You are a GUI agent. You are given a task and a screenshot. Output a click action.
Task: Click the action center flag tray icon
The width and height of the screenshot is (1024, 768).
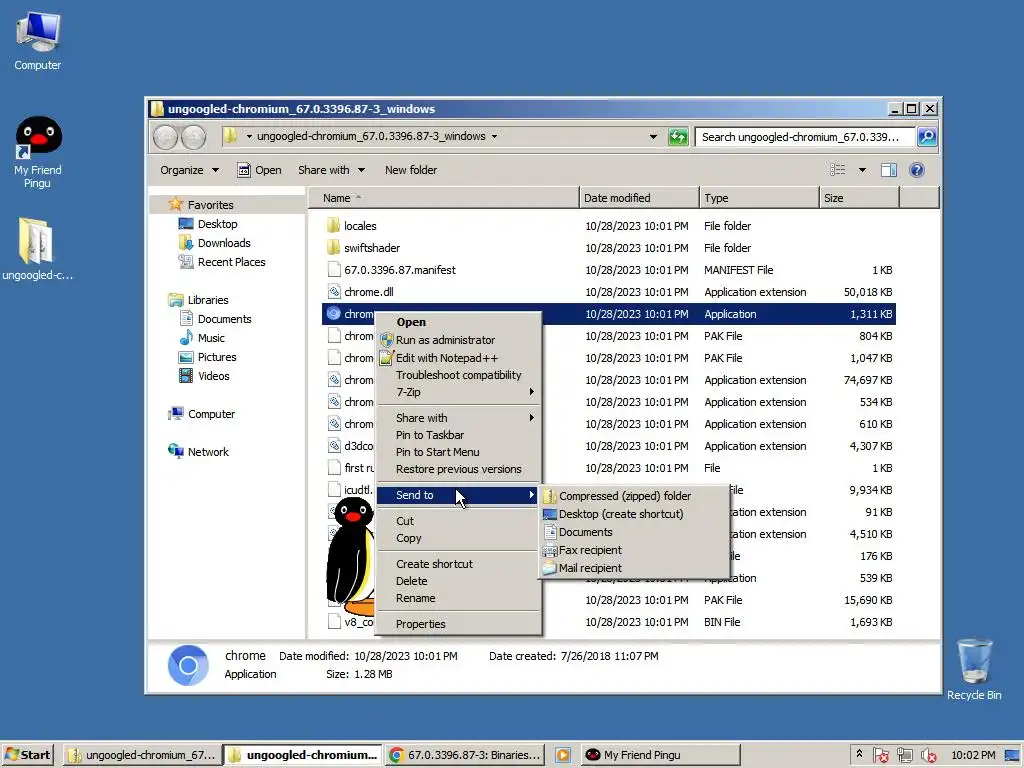[880, 756]
